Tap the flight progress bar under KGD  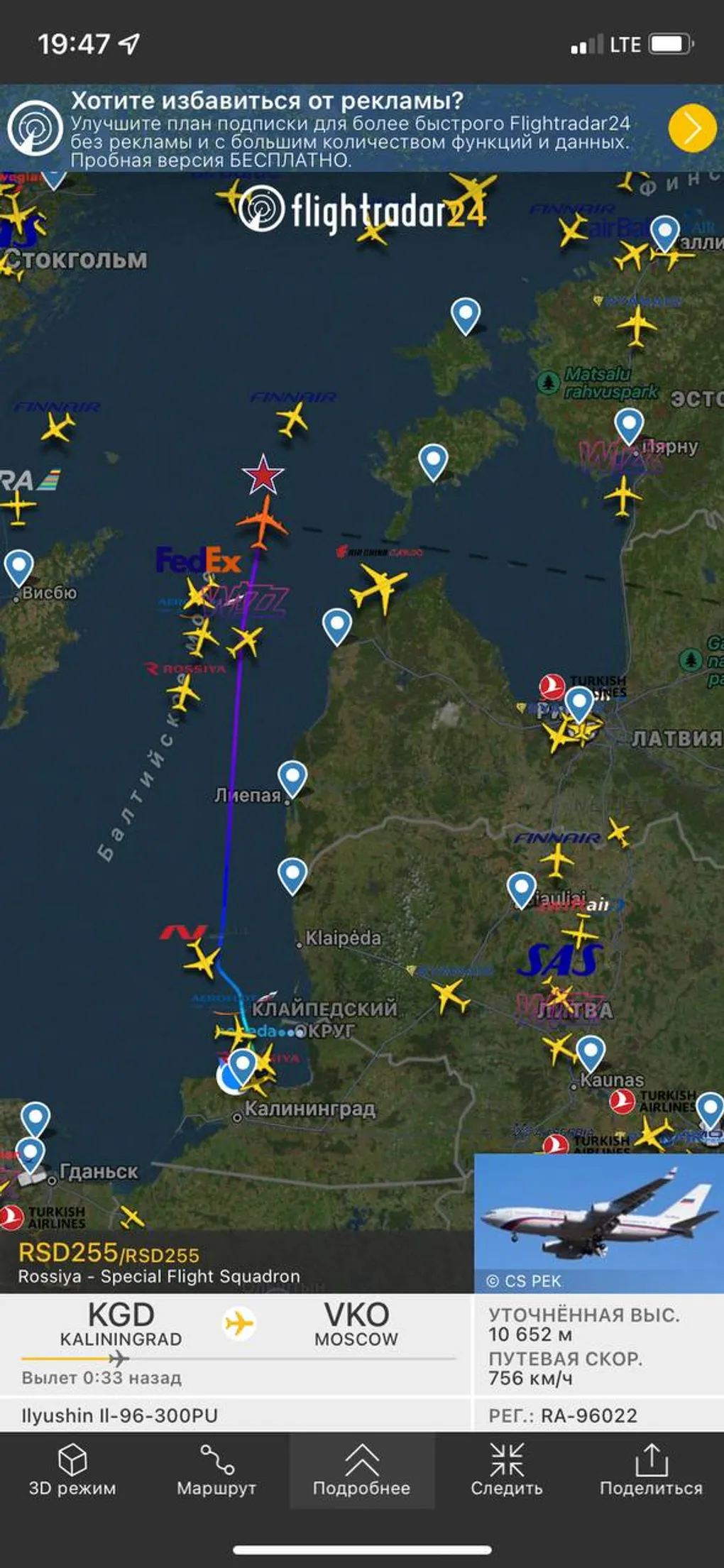click(238, 1359)
